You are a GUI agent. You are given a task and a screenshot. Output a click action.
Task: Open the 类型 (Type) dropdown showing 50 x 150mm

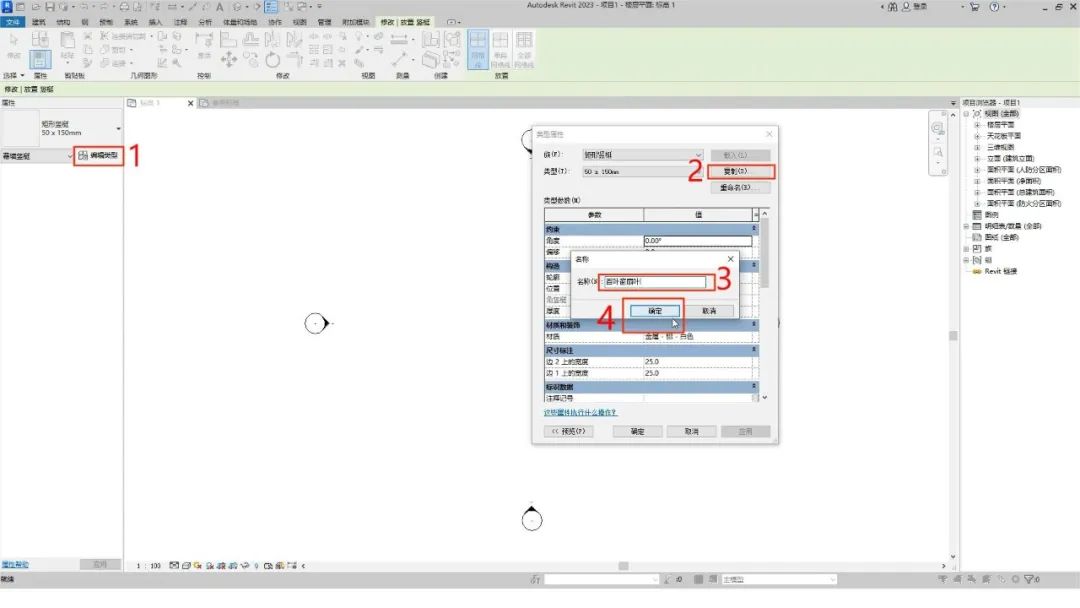[x=642, y=171]
